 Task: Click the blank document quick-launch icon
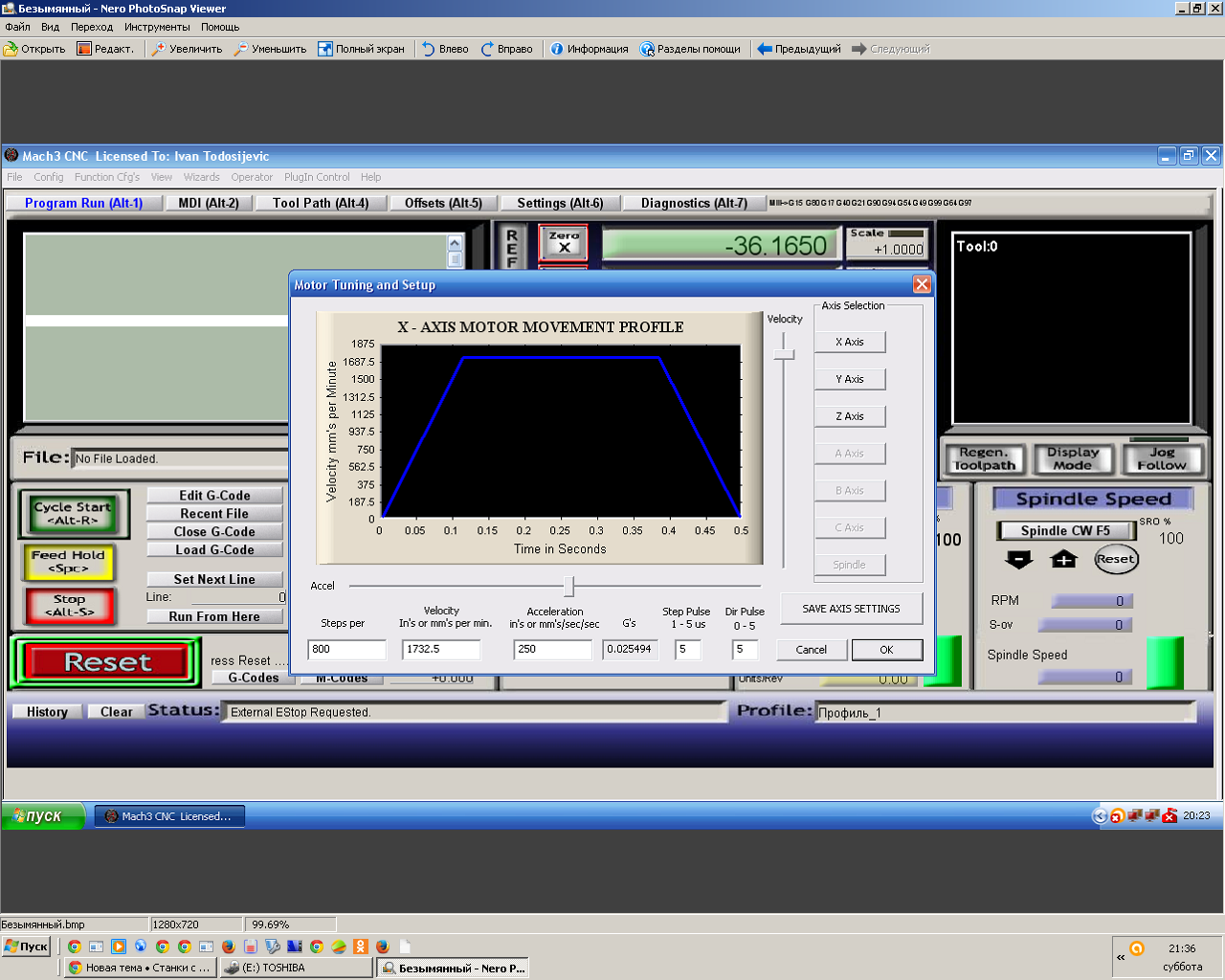pyautogui.click(x=404, y=947)
